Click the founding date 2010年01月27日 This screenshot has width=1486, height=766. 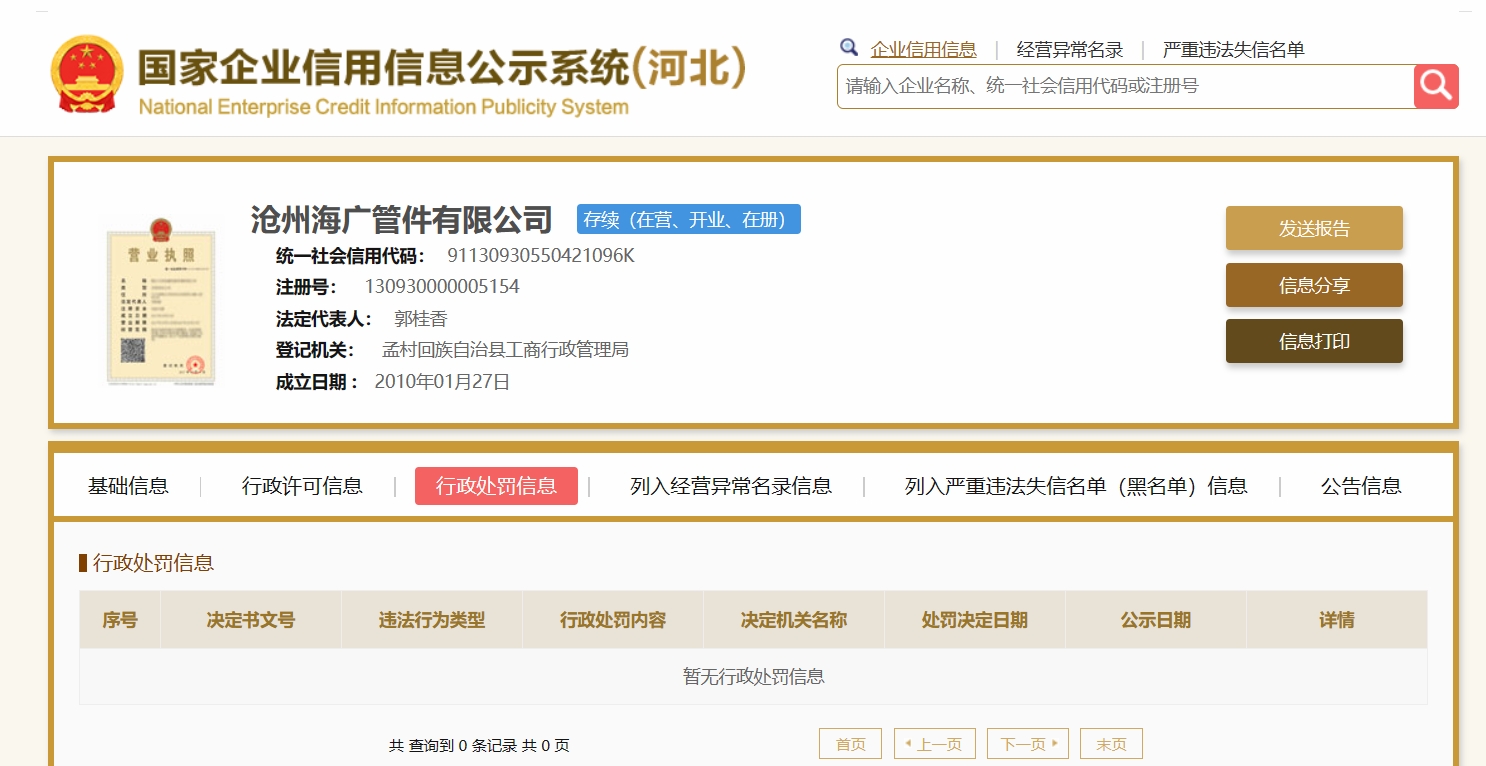point(442,381)
